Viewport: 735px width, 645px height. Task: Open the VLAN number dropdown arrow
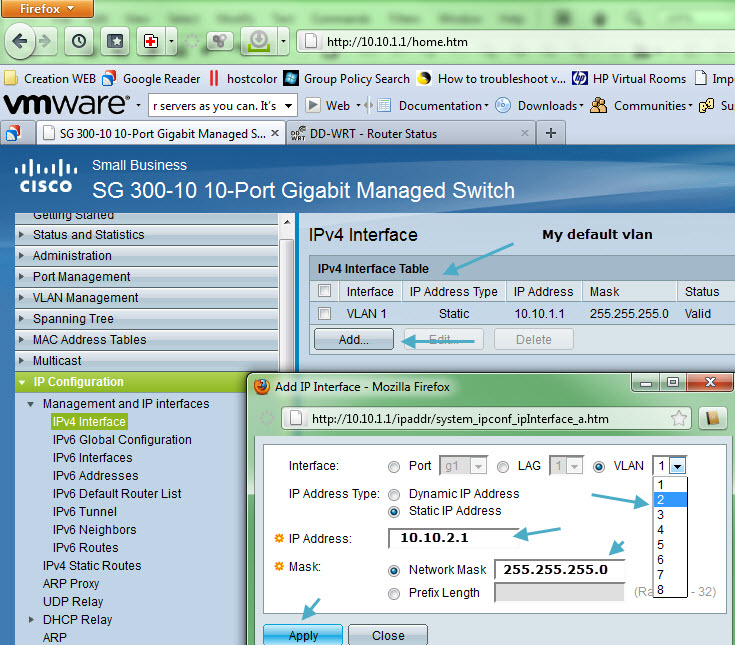pos(678,466)
